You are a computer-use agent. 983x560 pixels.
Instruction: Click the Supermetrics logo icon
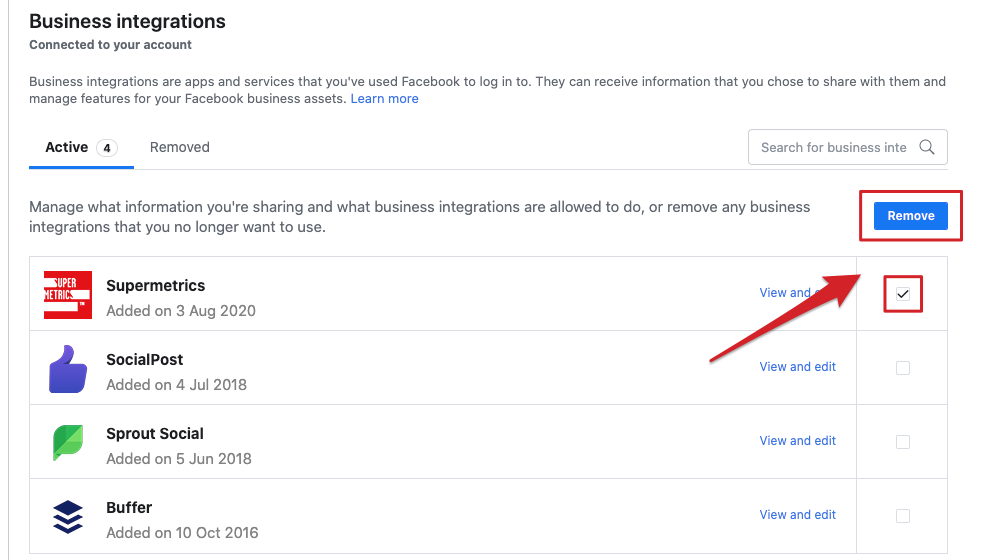tap(68, 295)
